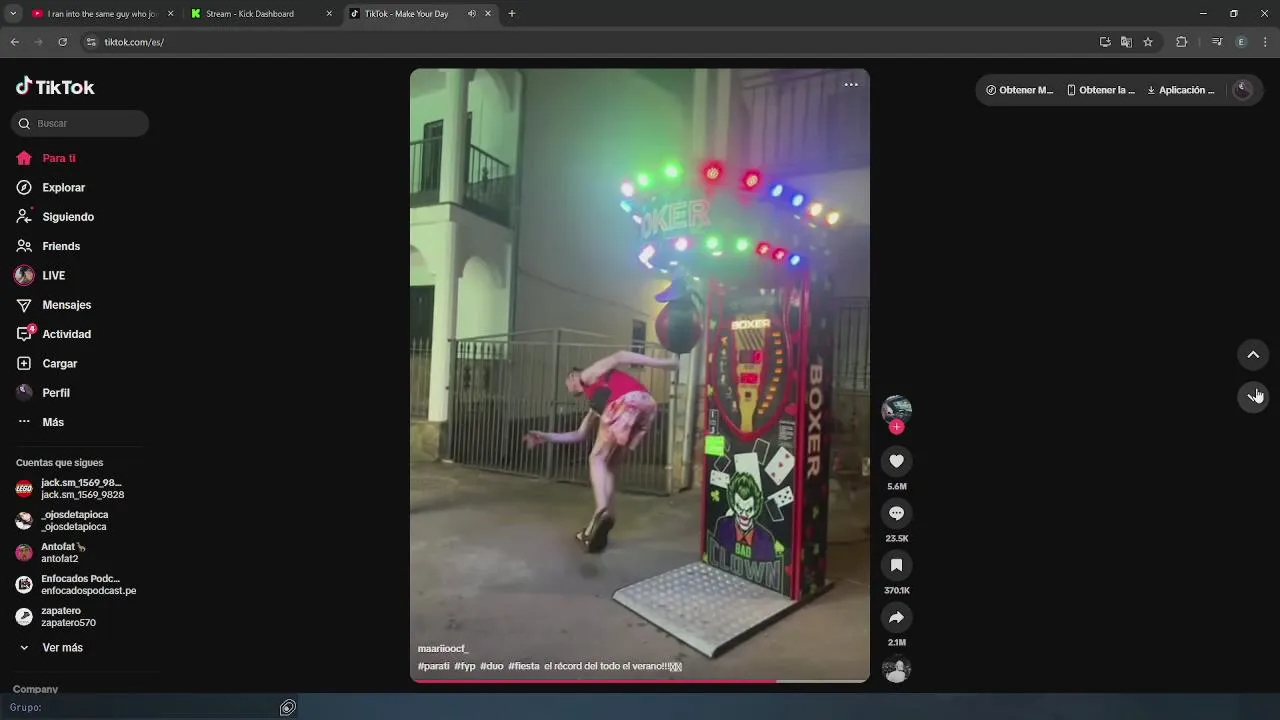The height and width of the screenshot is (720, 1280).
Task: Open a new browser tab
Action: [512, 14]
